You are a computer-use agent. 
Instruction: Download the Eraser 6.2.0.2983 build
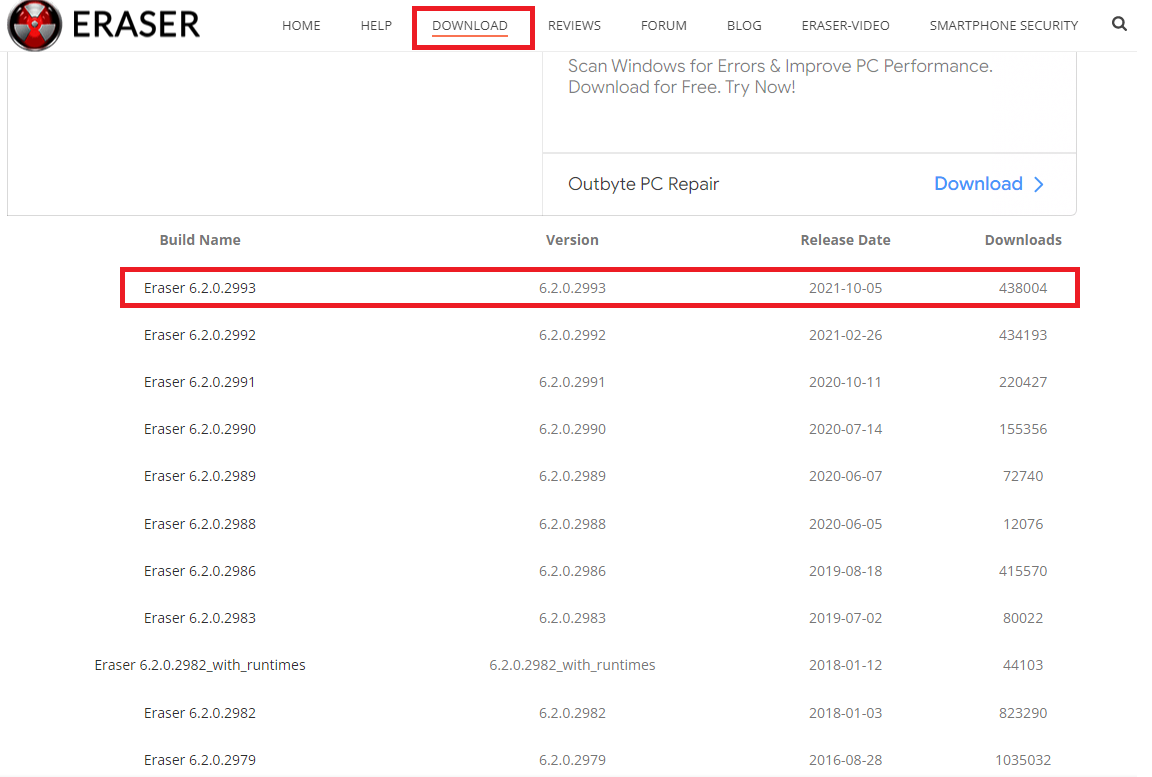point(200,618)
